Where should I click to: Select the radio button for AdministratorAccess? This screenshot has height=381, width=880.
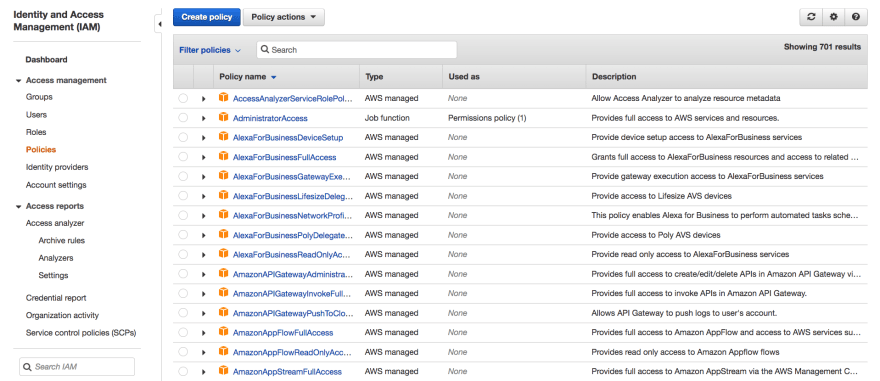(x=183, y=118)
